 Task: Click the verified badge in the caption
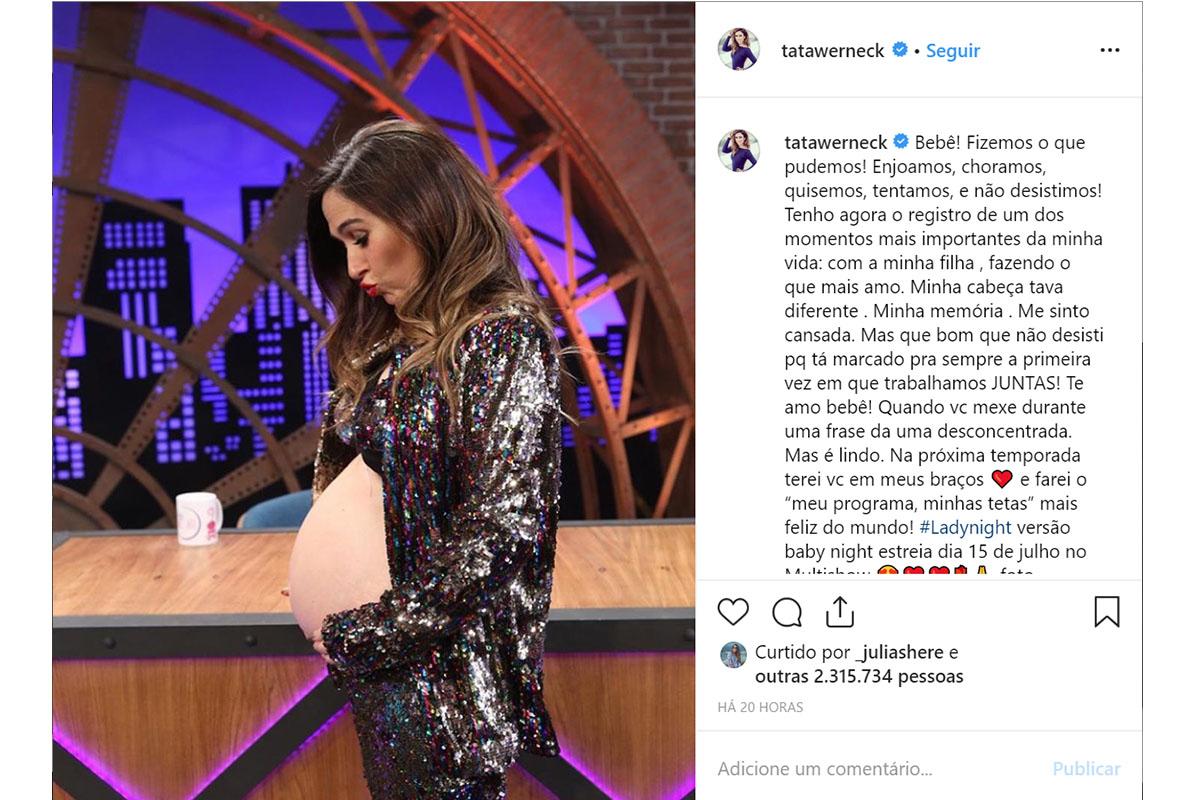click(900, 142)
